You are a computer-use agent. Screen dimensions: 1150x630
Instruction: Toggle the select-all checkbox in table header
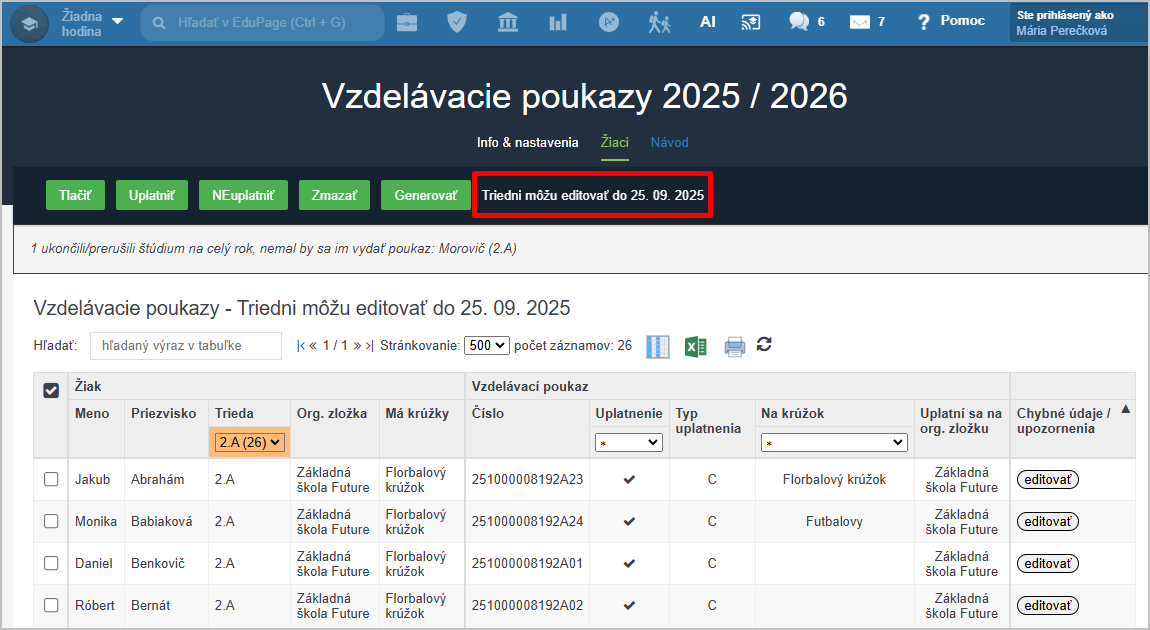(x=51, y=391)
